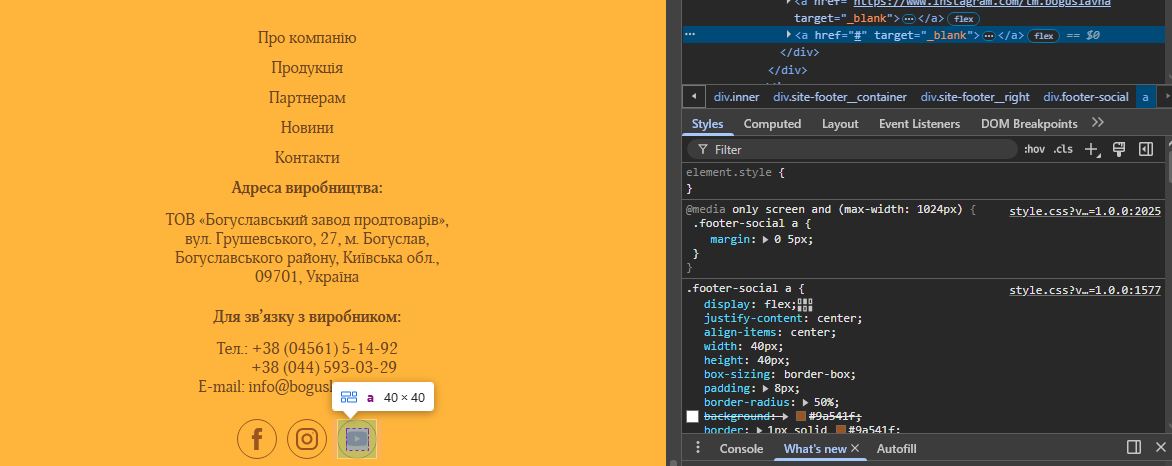
Task: Open the "Контакти" footer link
Action: [x=307, y=157]
